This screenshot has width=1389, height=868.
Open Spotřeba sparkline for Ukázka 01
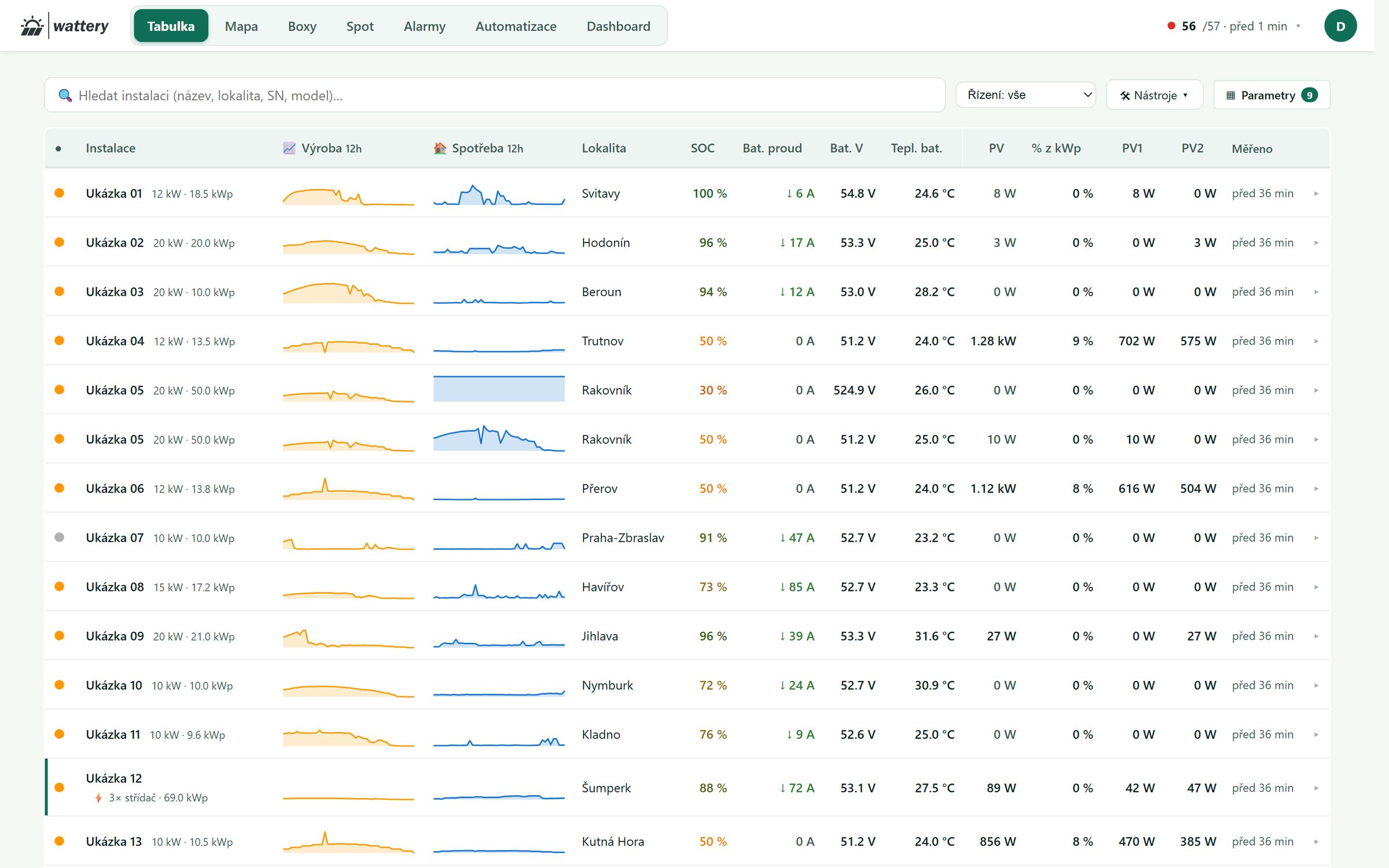pyautogui.click(x=499, y=194)
